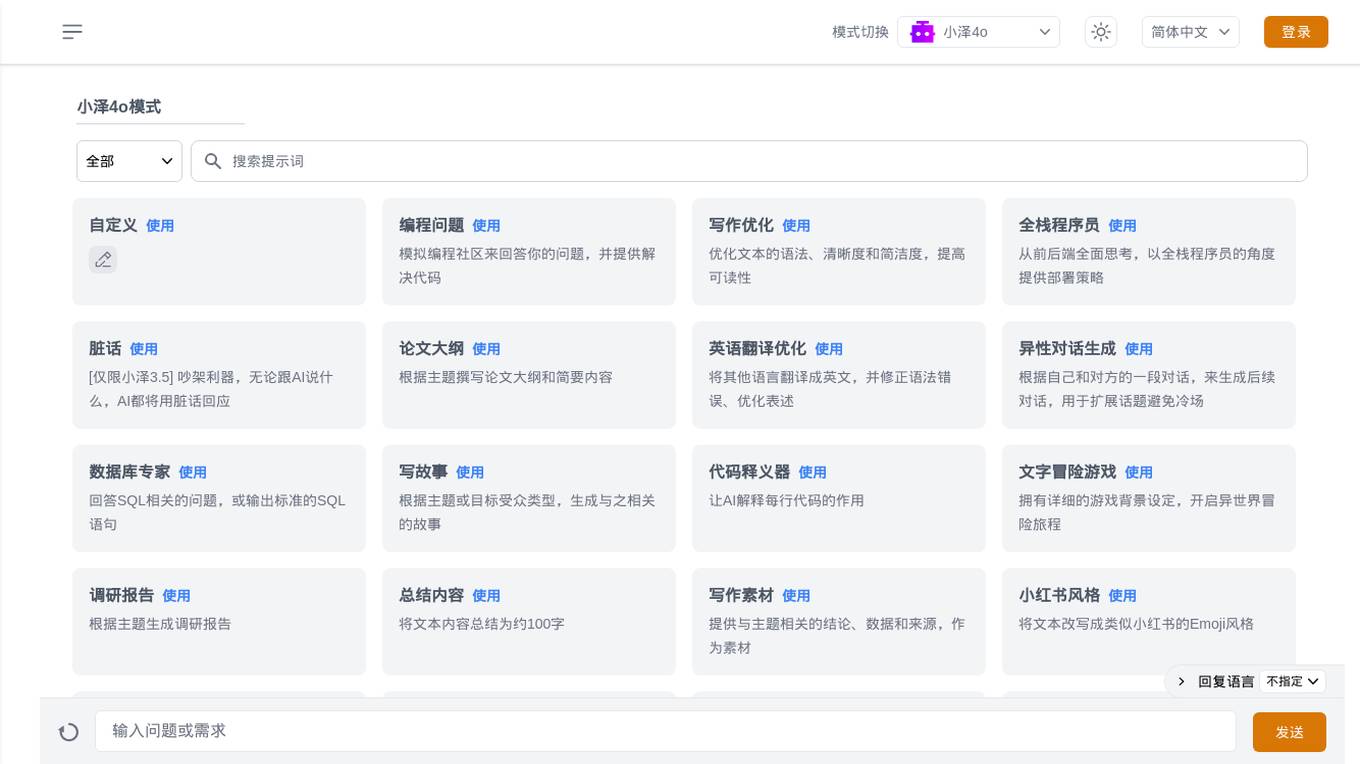This screenshot has height=764, width=1360.
Task: Click description 让AI解释每行代码的作用
Action: (x=786, y=500)
